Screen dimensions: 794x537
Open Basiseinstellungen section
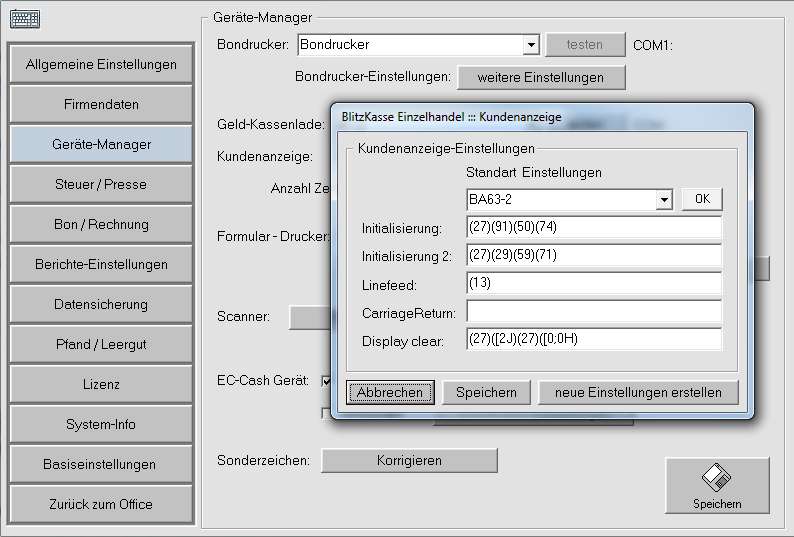(x=101, y=465)
